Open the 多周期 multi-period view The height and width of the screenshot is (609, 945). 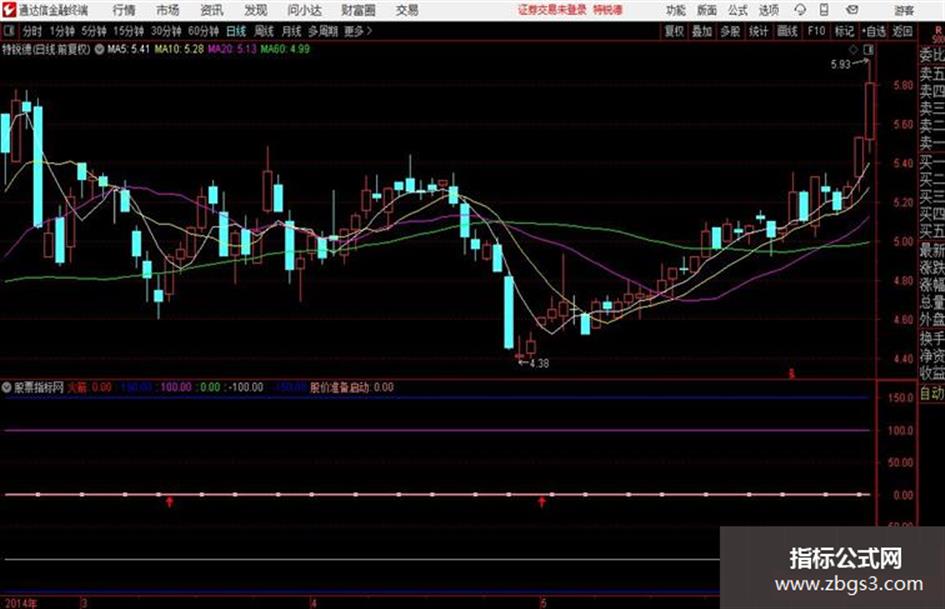[x=323, y=31]
